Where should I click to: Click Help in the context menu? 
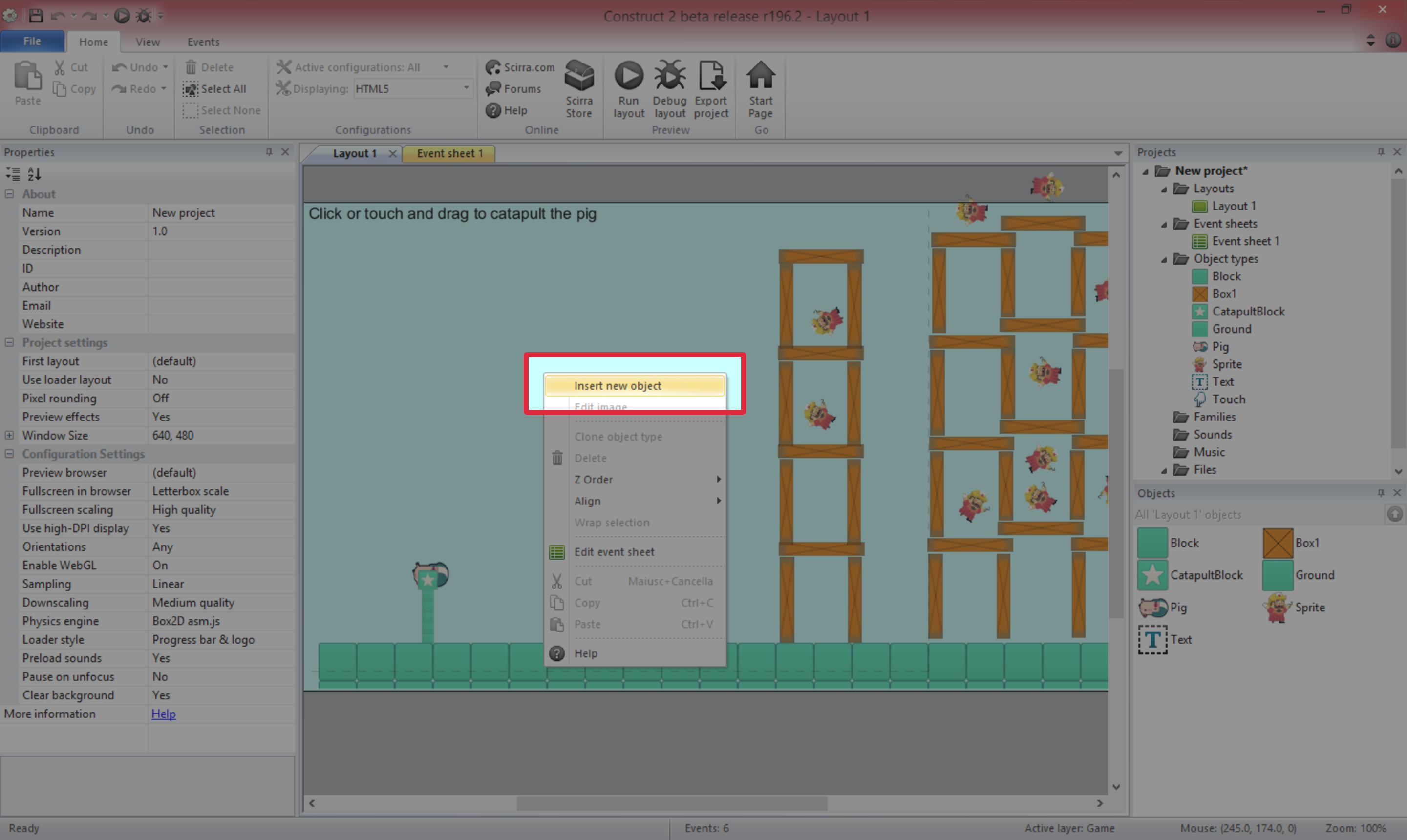pos(635,653)
